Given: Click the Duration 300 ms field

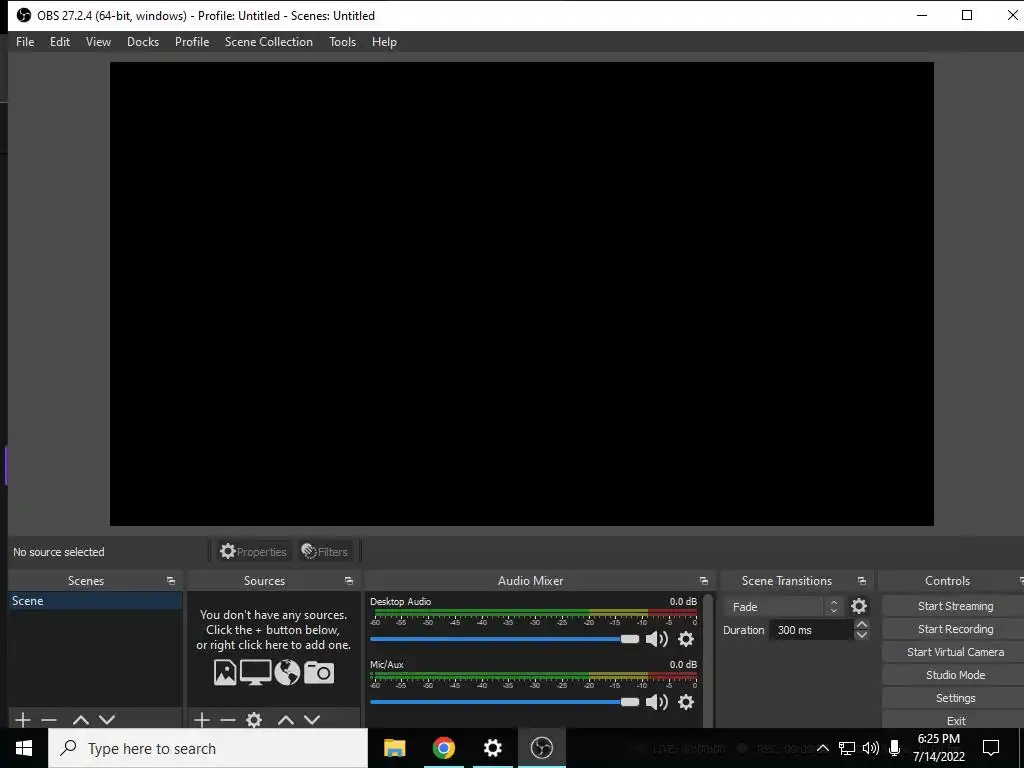Looking at the screenshot, I should click(811, 630).
